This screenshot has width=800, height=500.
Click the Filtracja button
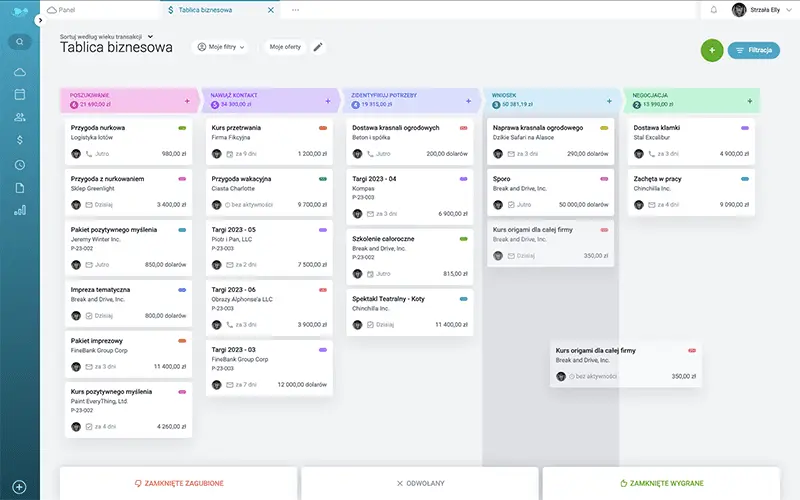(x=754, y=50)
